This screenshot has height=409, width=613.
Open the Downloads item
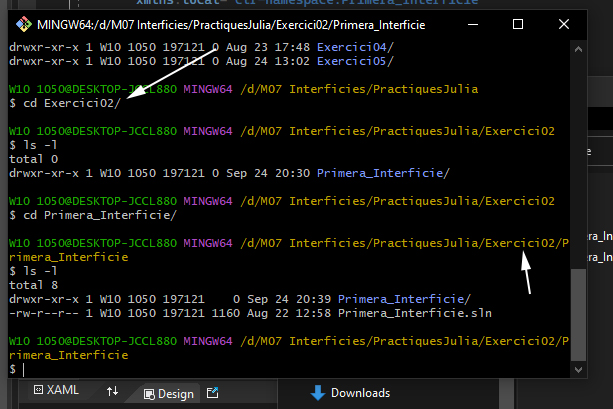(x=359, y=393)
